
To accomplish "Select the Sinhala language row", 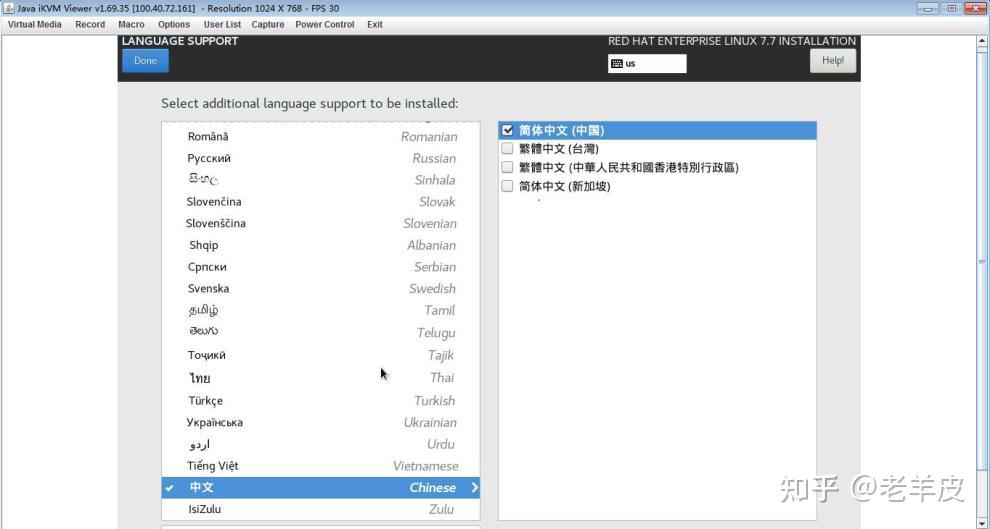I will [321, 180].
